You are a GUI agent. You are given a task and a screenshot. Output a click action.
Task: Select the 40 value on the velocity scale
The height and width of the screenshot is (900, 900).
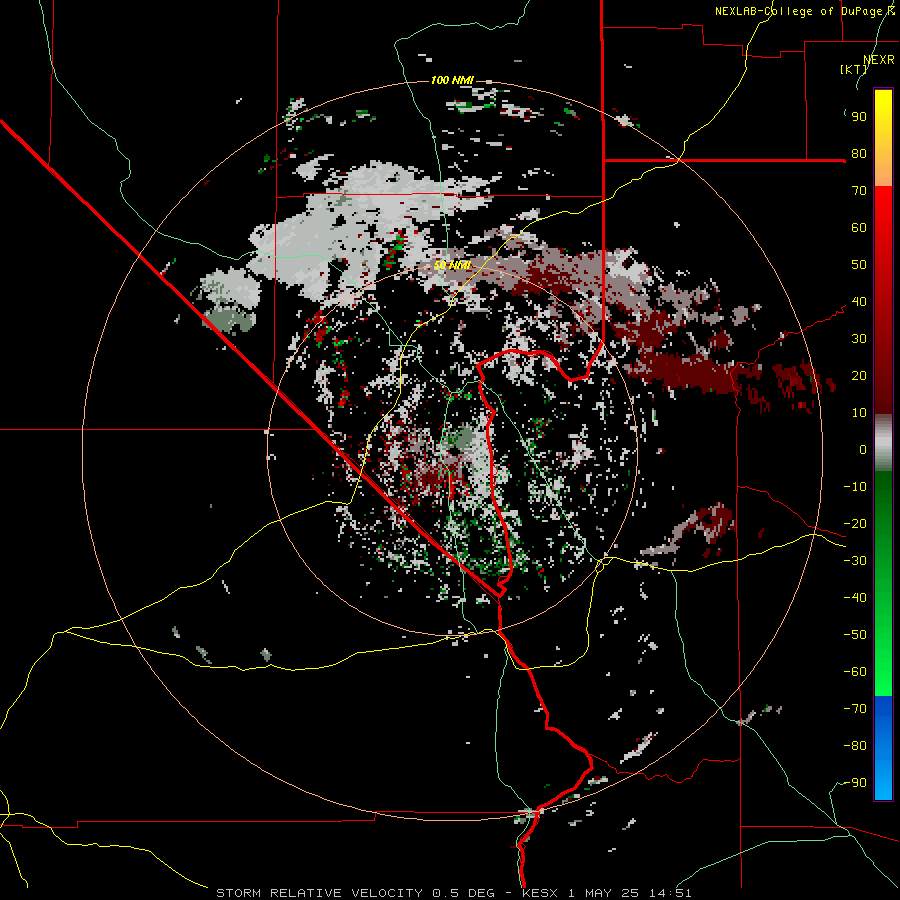pyautogui.click(x=859, y=302)
